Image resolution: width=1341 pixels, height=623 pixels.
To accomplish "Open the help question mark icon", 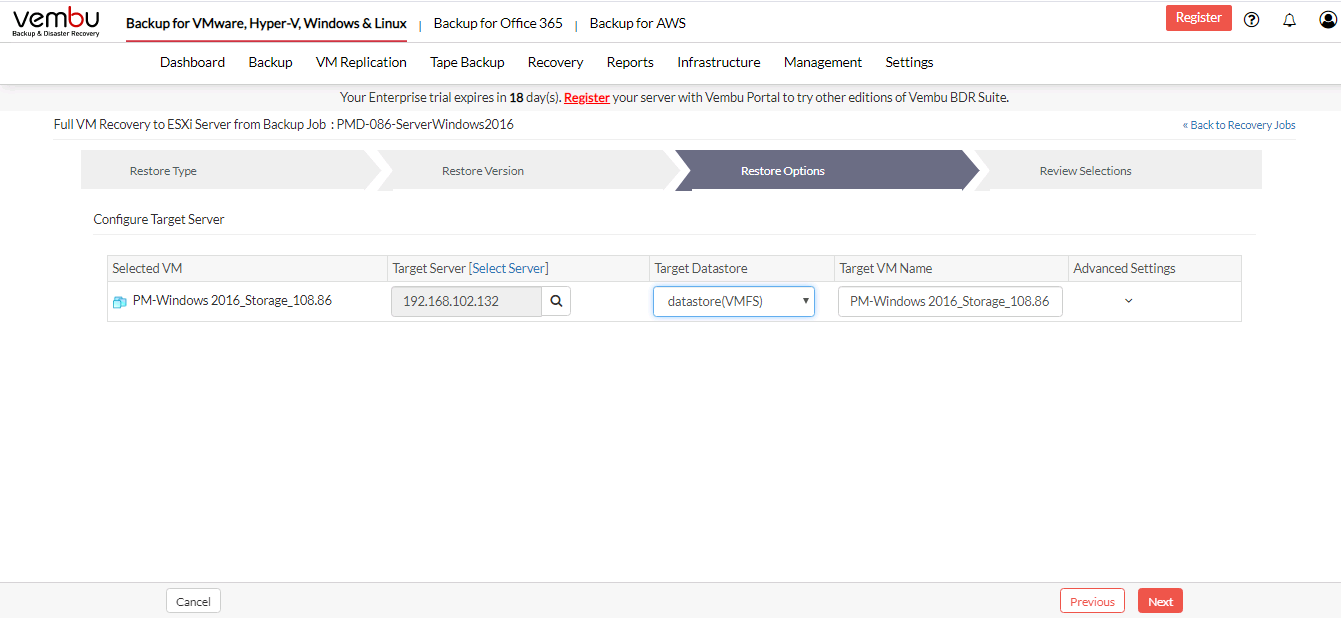I will pyautogui.click(x=1251, y=19).
